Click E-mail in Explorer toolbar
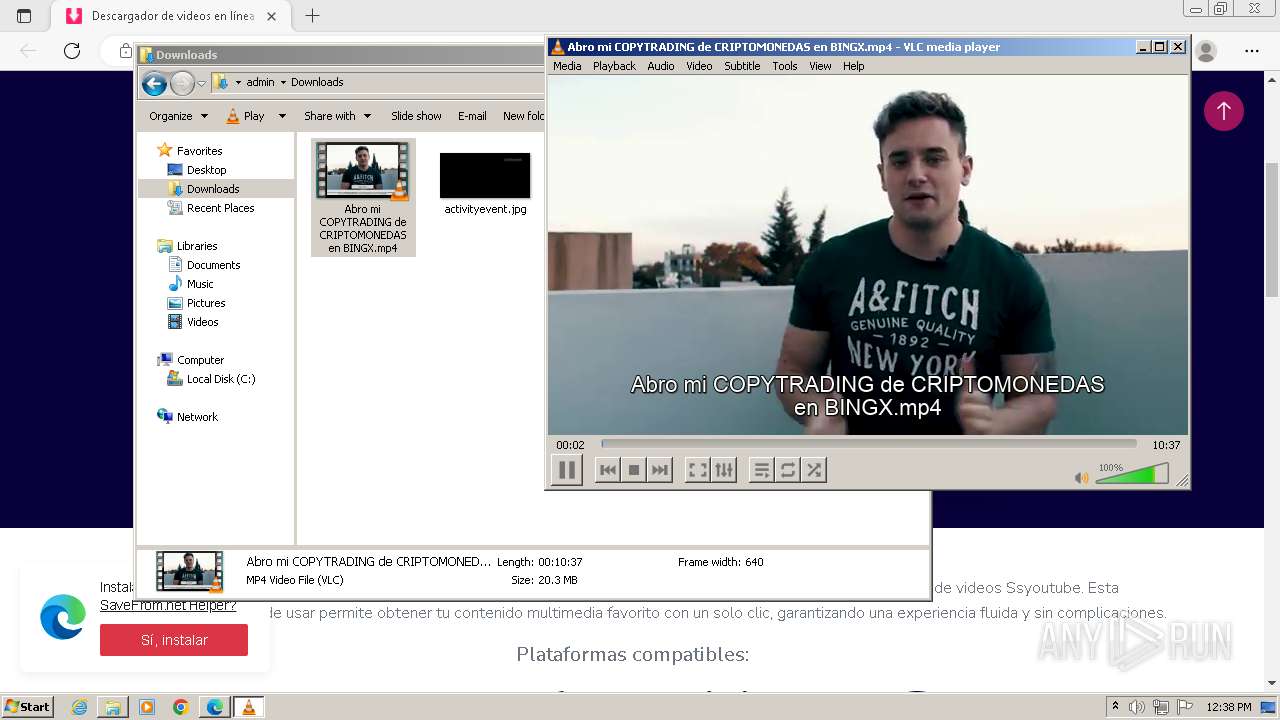 pos(472,116)
